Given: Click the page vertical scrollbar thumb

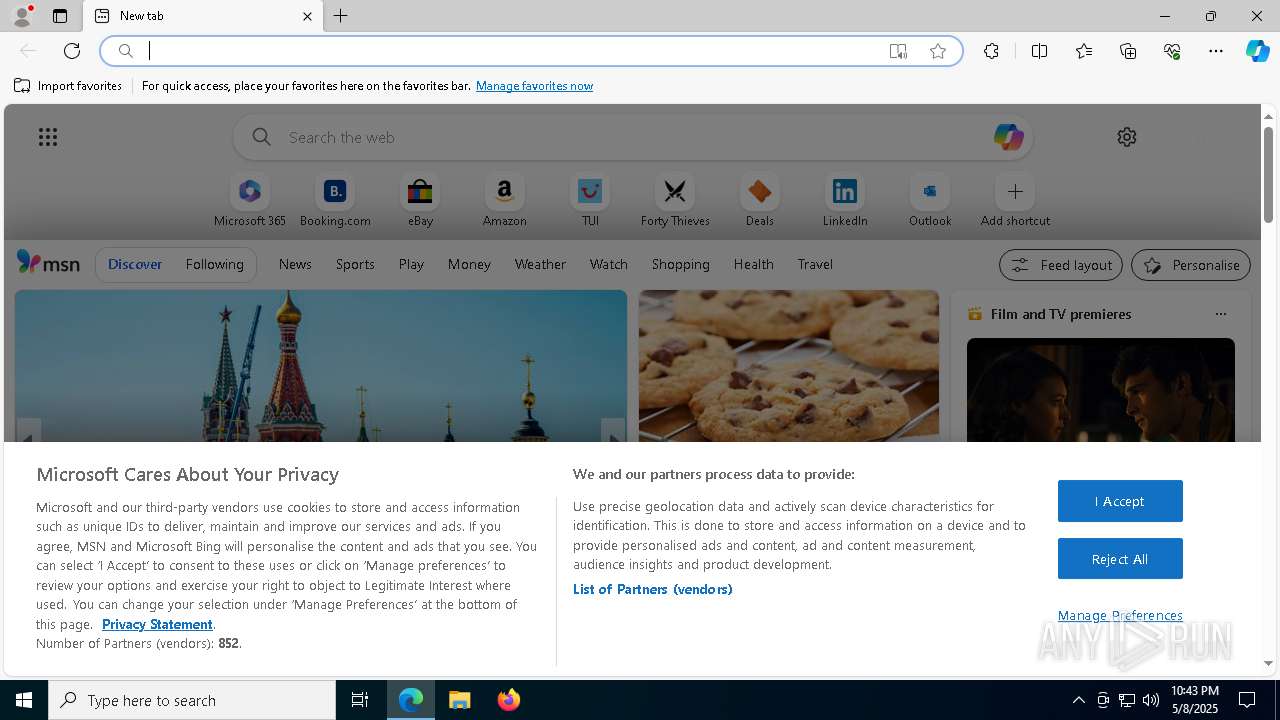Looking at the screenshot, I should click(1268, 174).
